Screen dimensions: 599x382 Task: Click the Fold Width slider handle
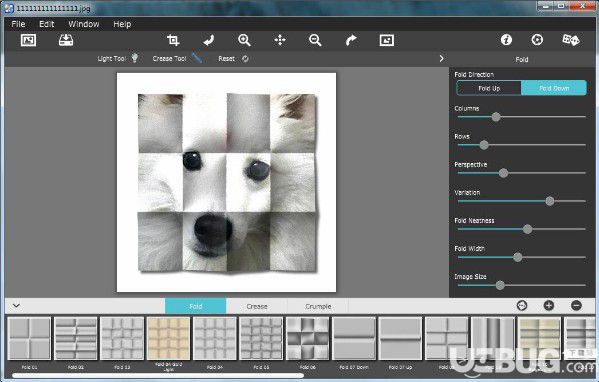click(517, 257)
